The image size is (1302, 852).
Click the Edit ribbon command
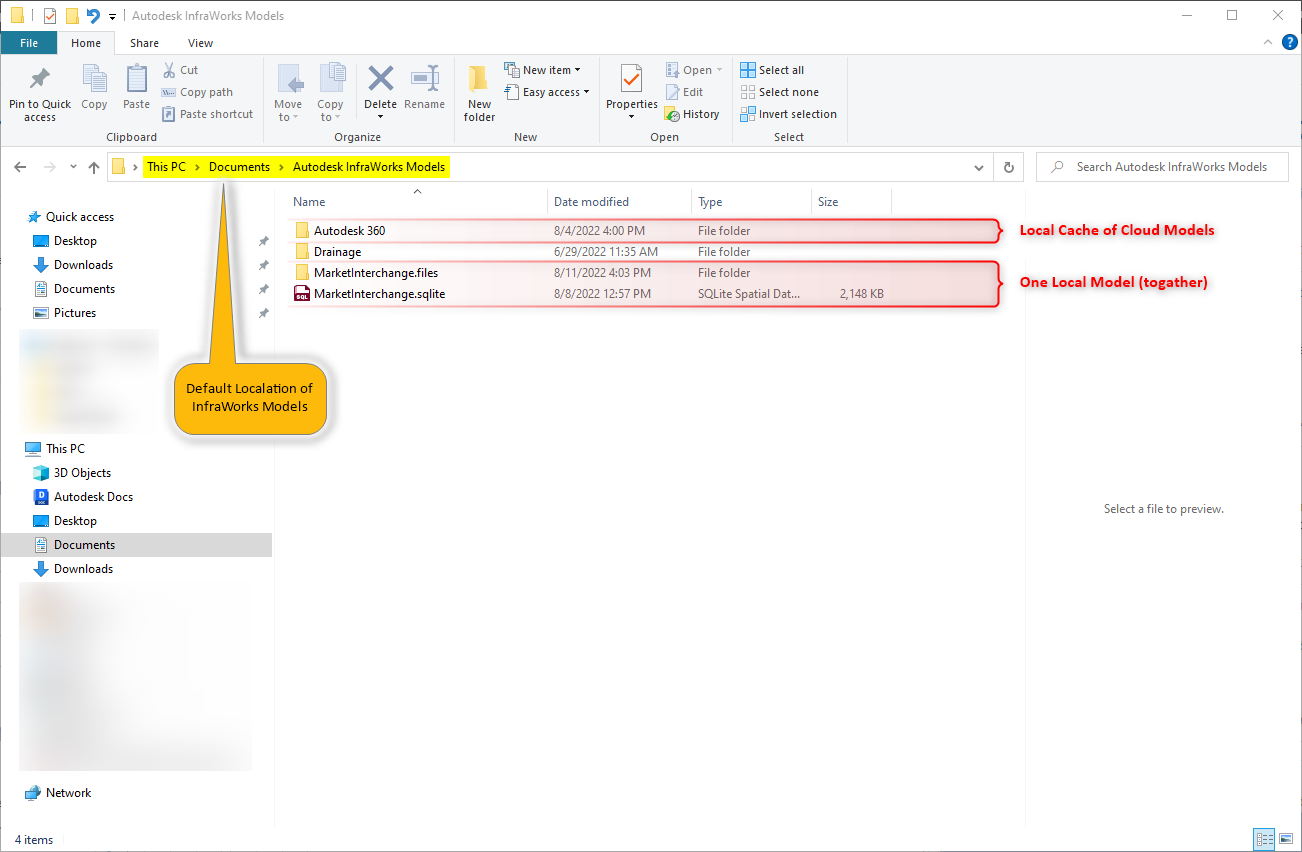coord(684,92)
